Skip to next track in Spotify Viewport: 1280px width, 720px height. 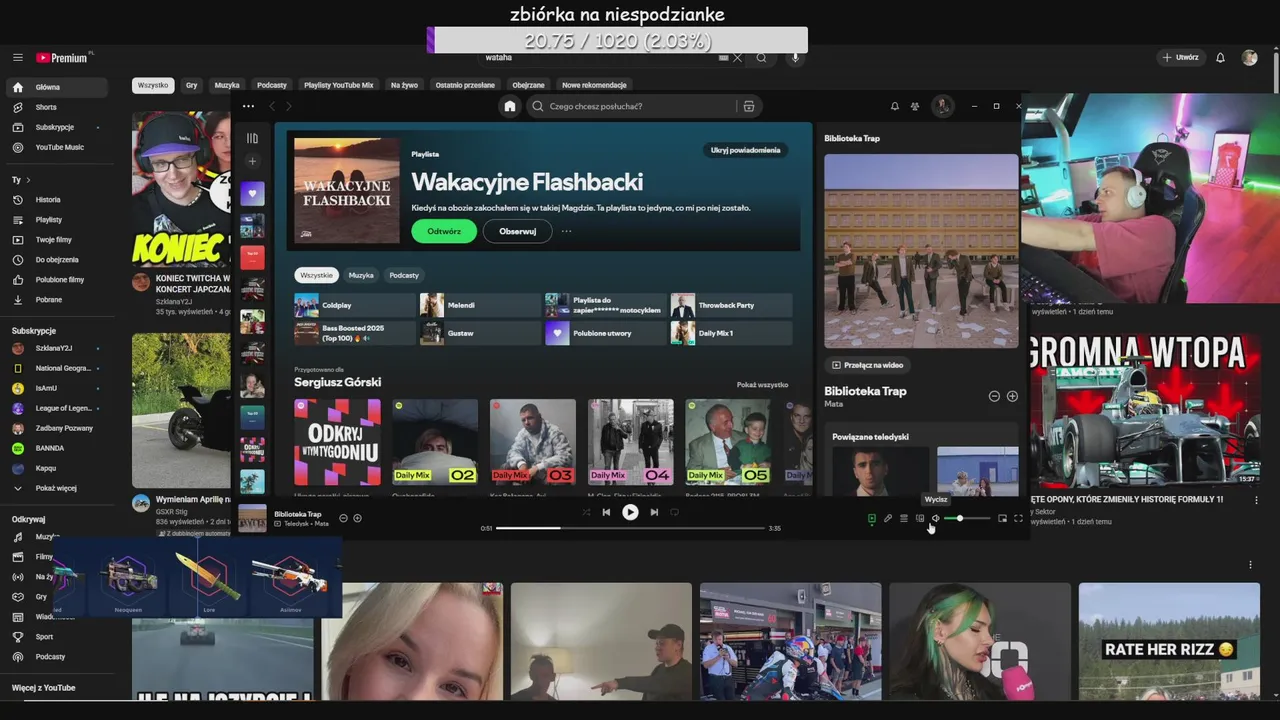click(654, 512)
